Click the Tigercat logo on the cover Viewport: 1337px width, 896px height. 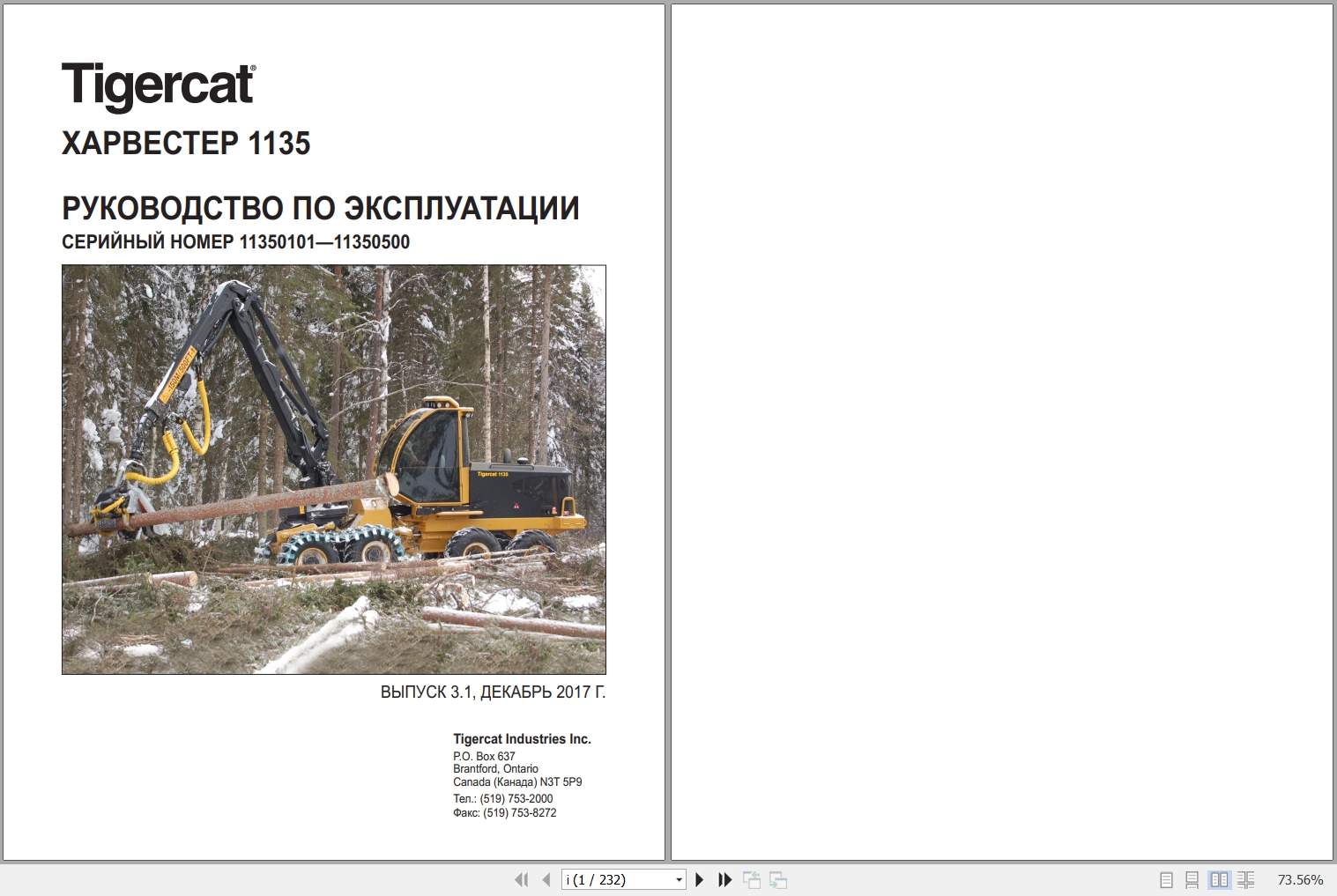click(x=157, y=85)
